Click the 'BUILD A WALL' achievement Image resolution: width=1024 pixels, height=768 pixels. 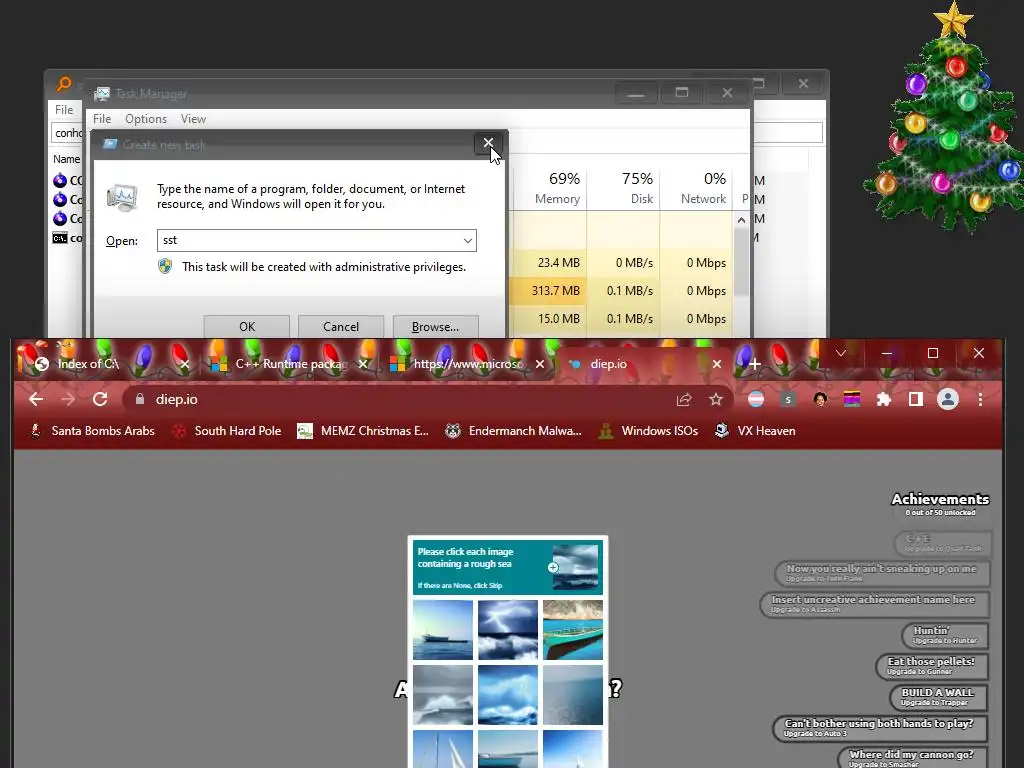tap(938, 697)
